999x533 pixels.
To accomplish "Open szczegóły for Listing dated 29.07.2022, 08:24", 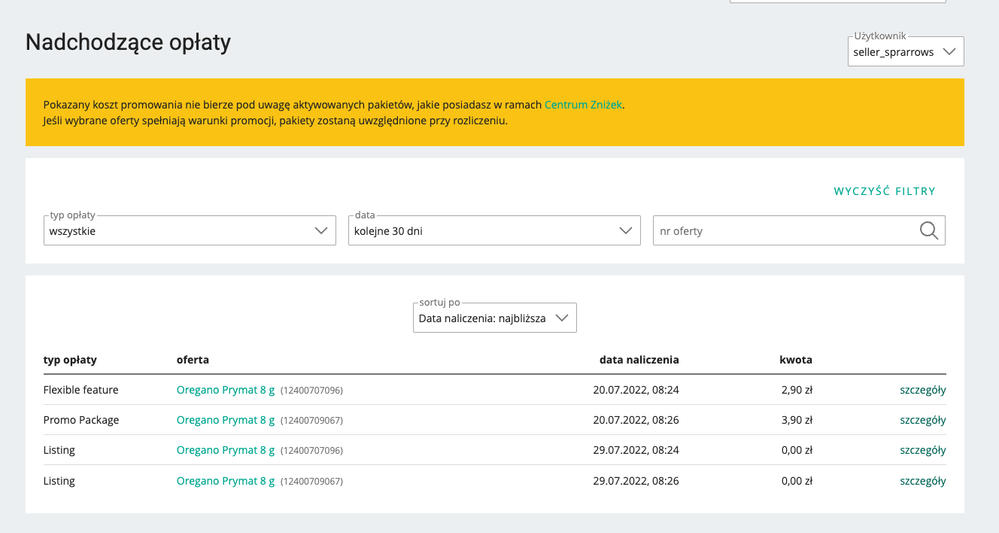I will (923, 450).
